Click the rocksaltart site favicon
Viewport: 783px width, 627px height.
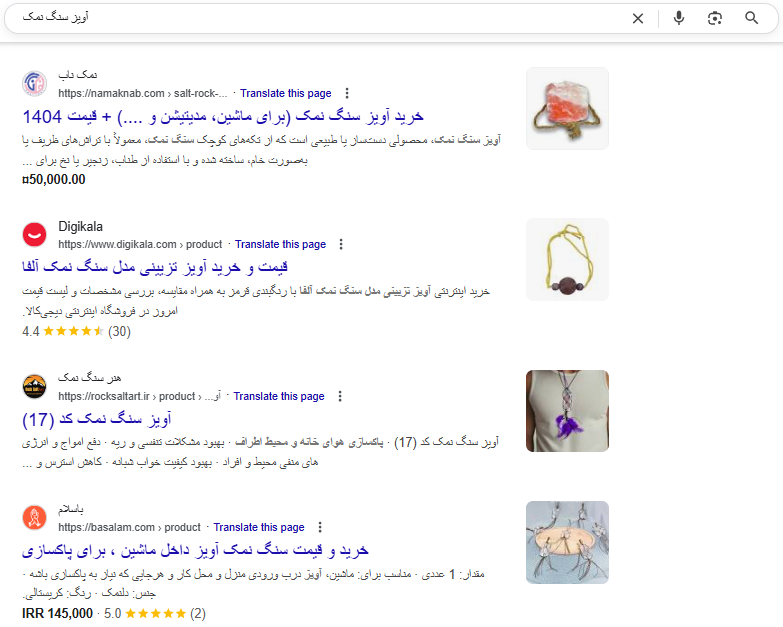coord(34,386)
